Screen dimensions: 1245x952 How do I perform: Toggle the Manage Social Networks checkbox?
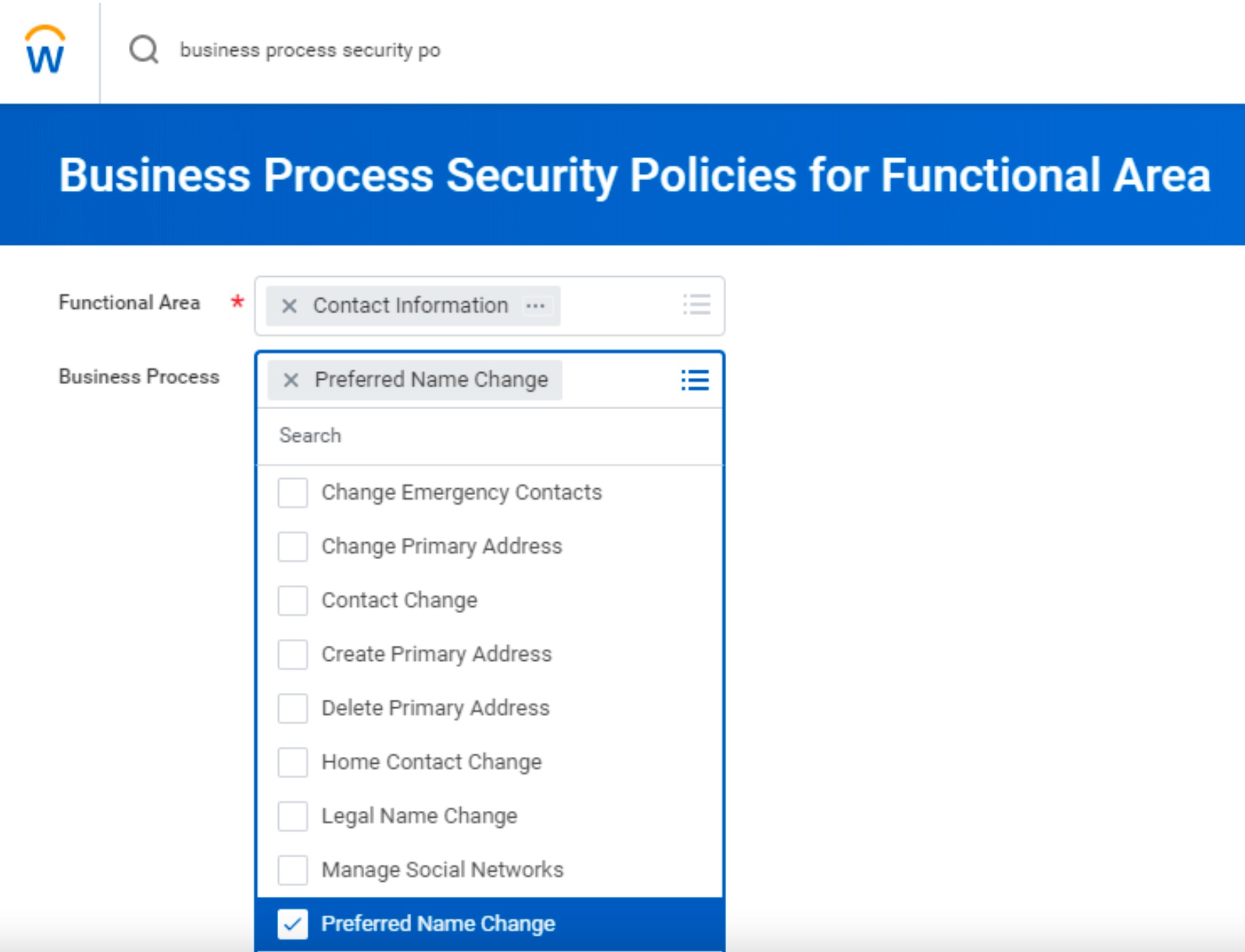click(x=292, y=870)
